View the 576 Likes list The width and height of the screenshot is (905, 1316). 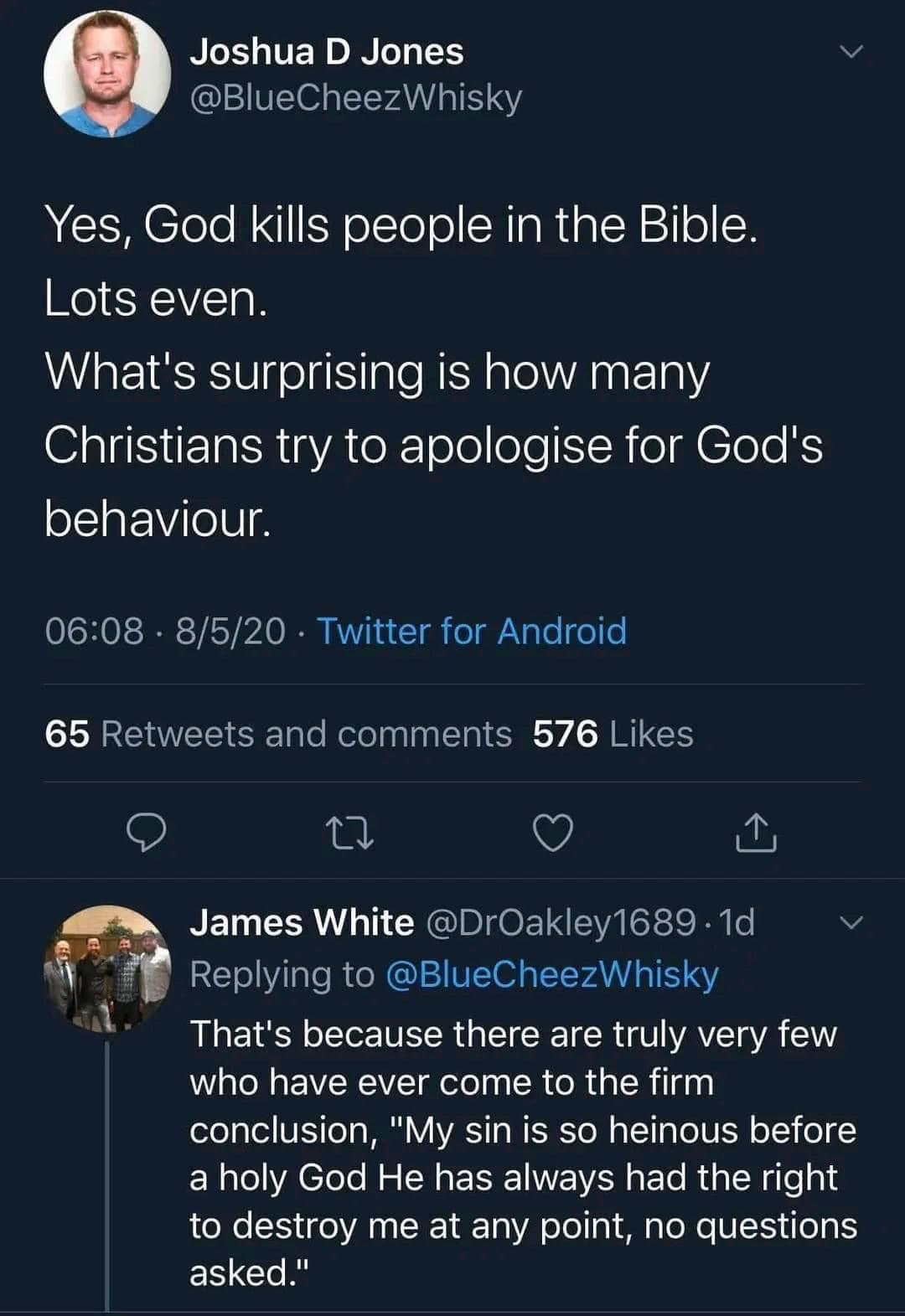coord(613,734)
